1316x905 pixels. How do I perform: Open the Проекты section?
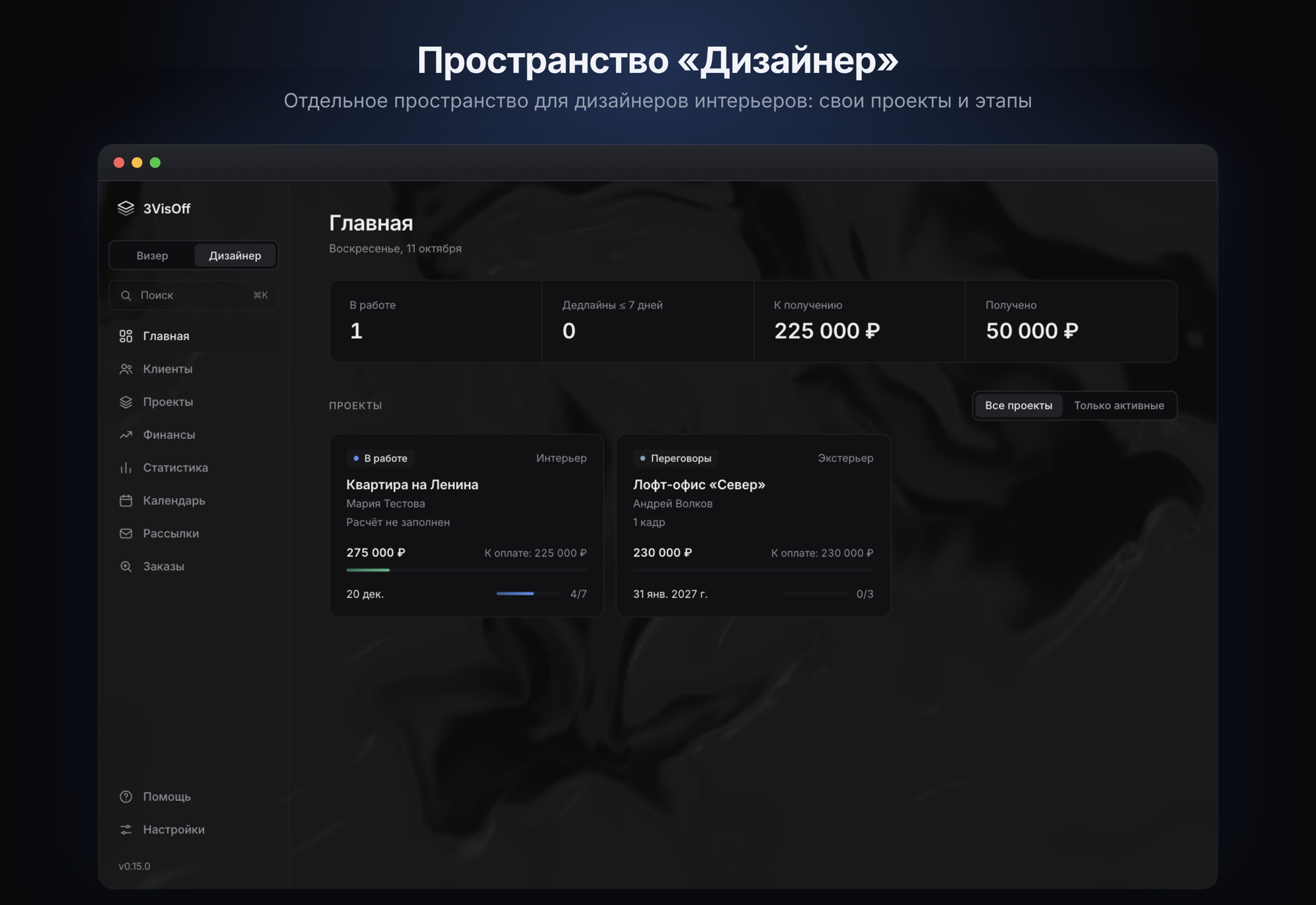(193, 402)
